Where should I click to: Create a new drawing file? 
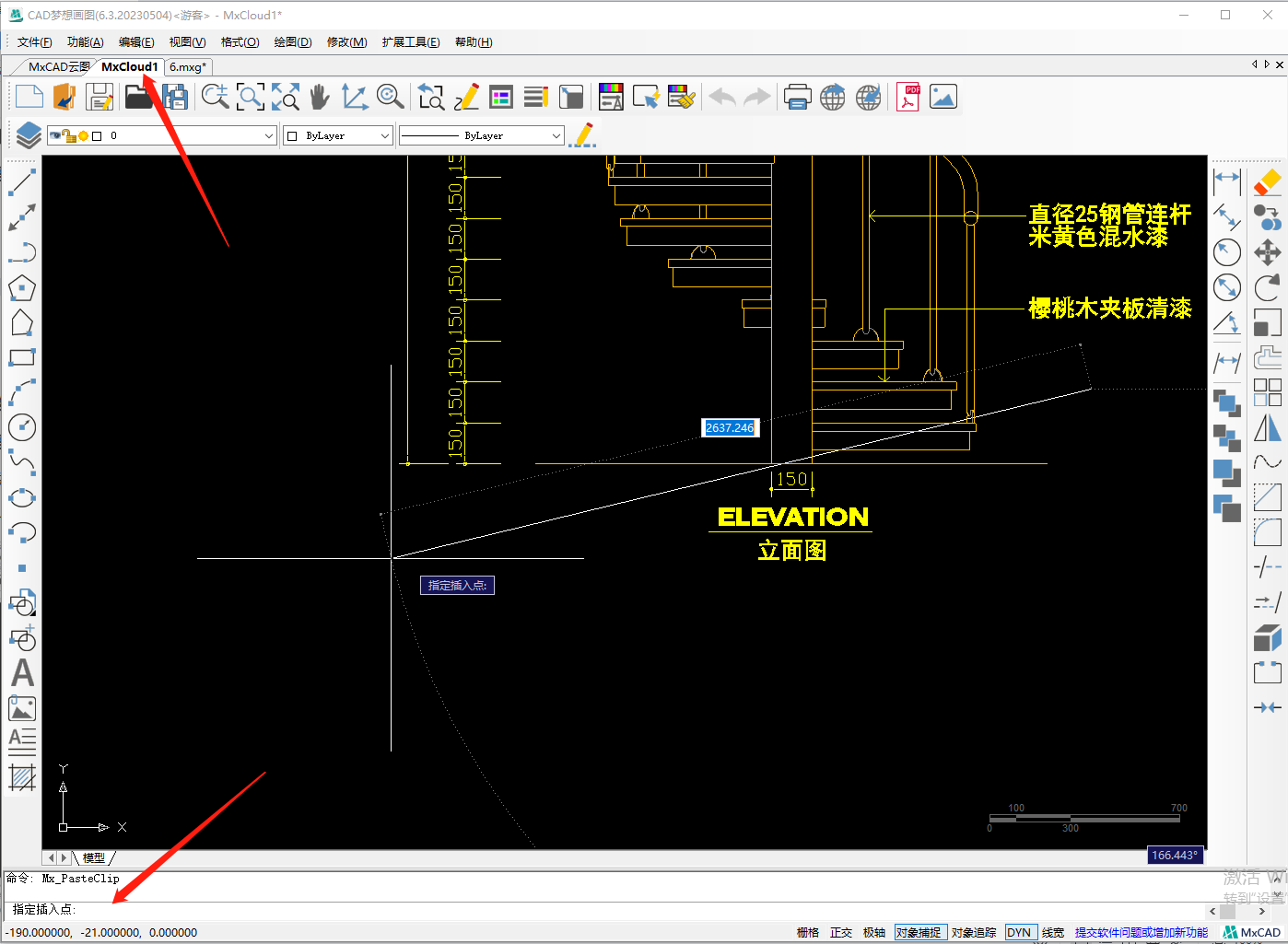[29, 97]
